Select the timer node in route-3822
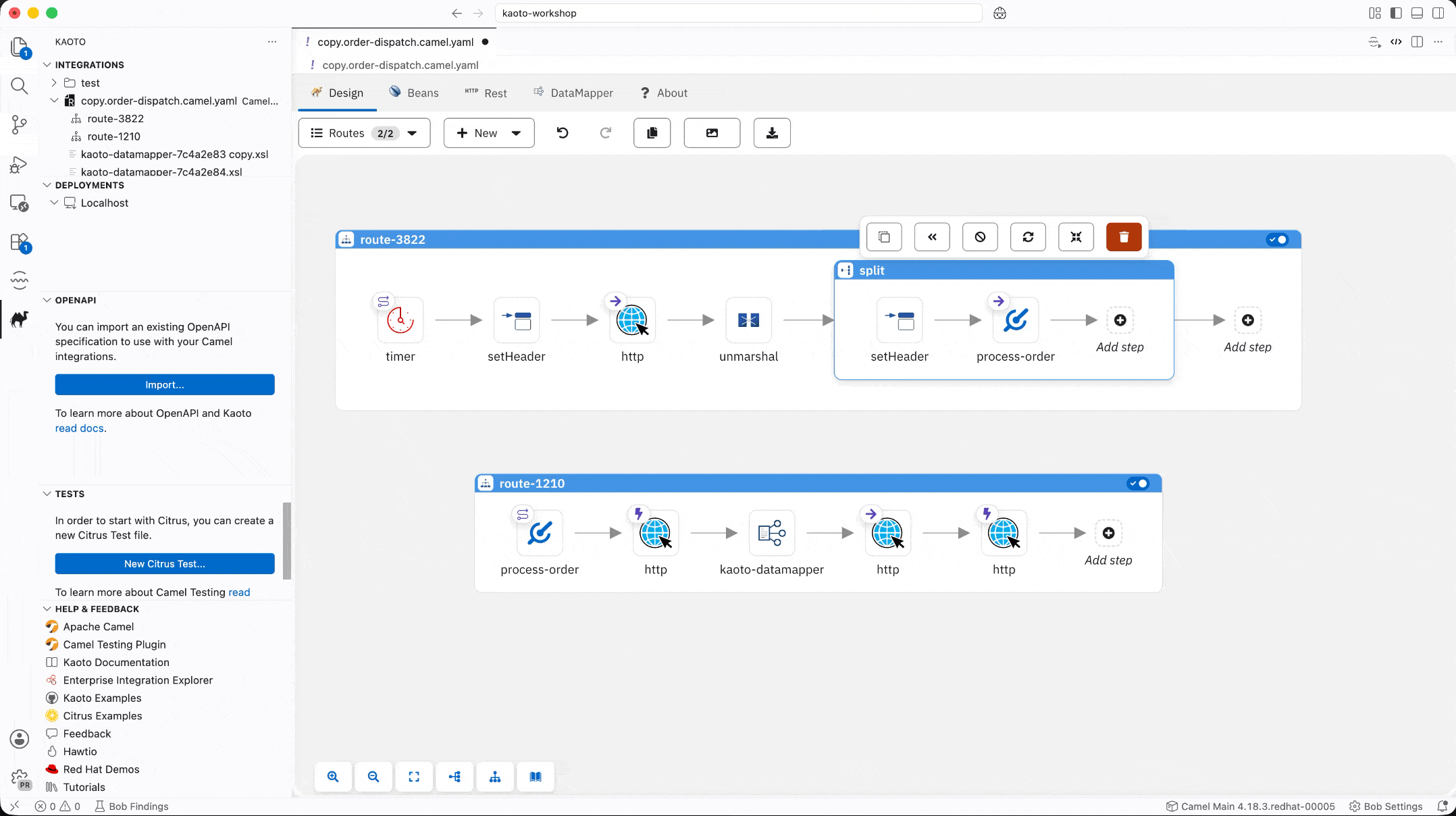The image size is (1456, 816). (x=400, y=320)
